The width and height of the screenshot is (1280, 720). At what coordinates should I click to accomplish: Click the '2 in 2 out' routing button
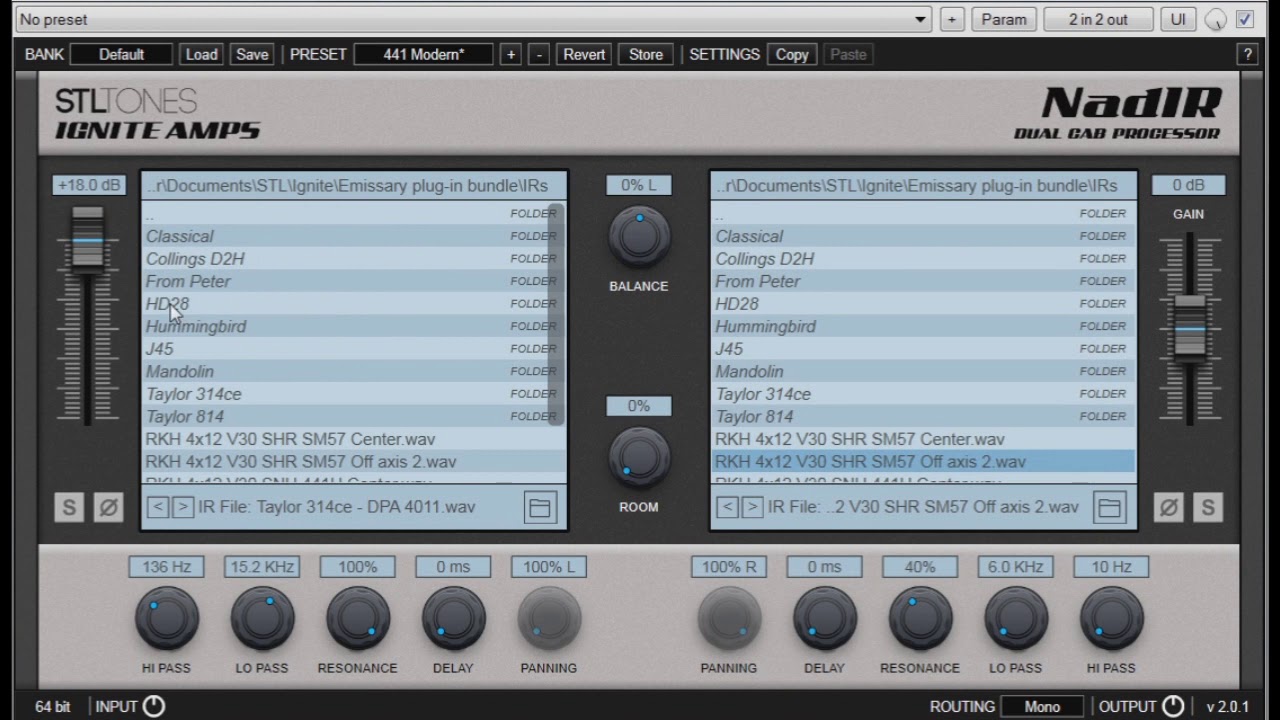pos(1098,19)
